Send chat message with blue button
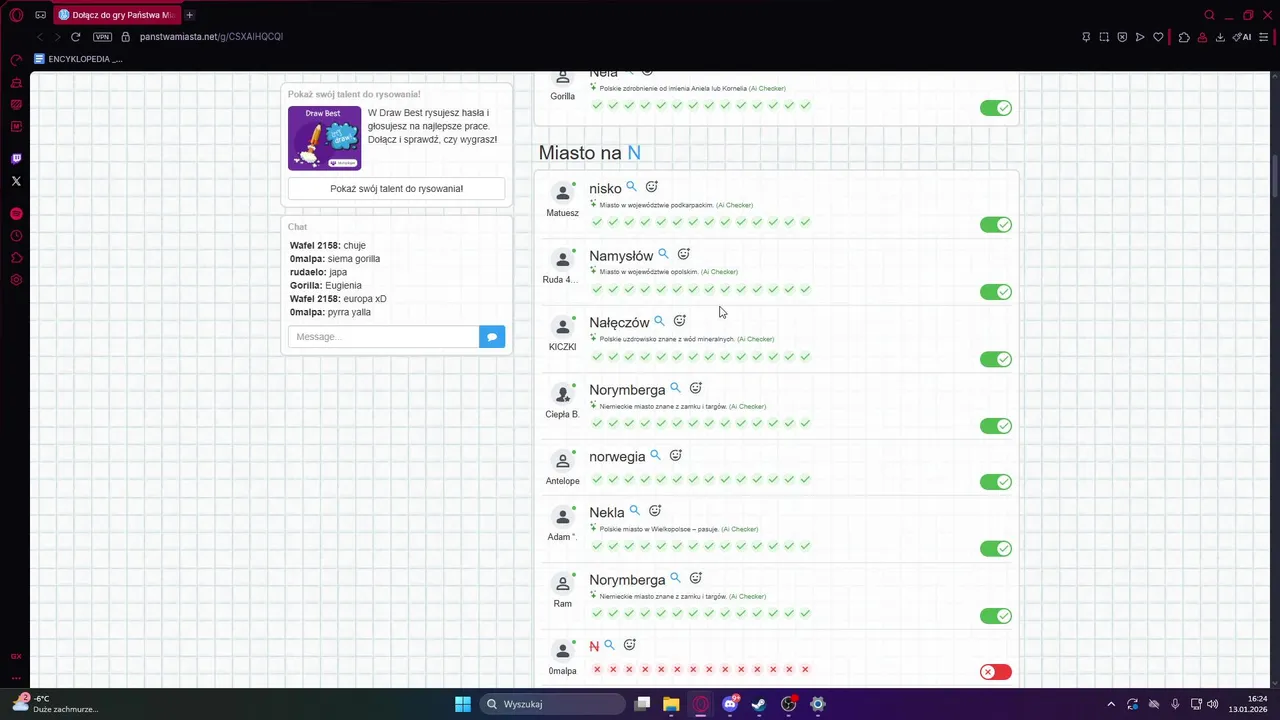This screenshot has width=1280, height=720. [492, 337]
